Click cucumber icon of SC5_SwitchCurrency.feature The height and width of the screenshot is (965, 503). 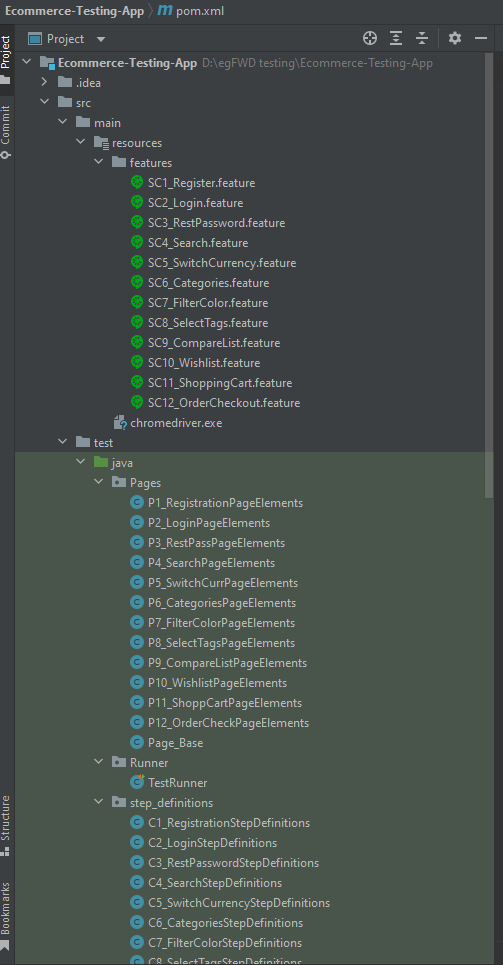tap(137, 262)
